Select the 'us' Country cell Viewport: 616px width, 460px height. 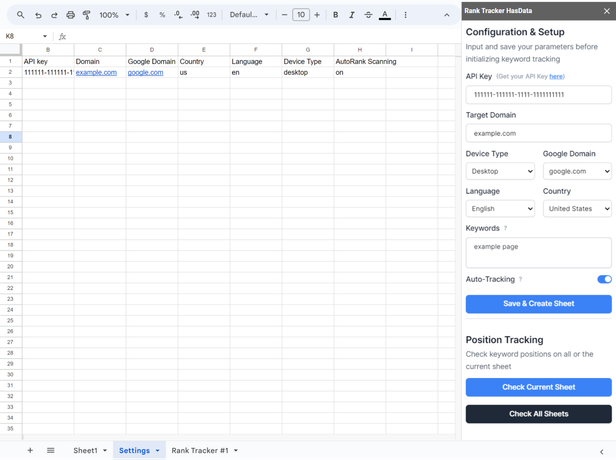coord(204,73)
